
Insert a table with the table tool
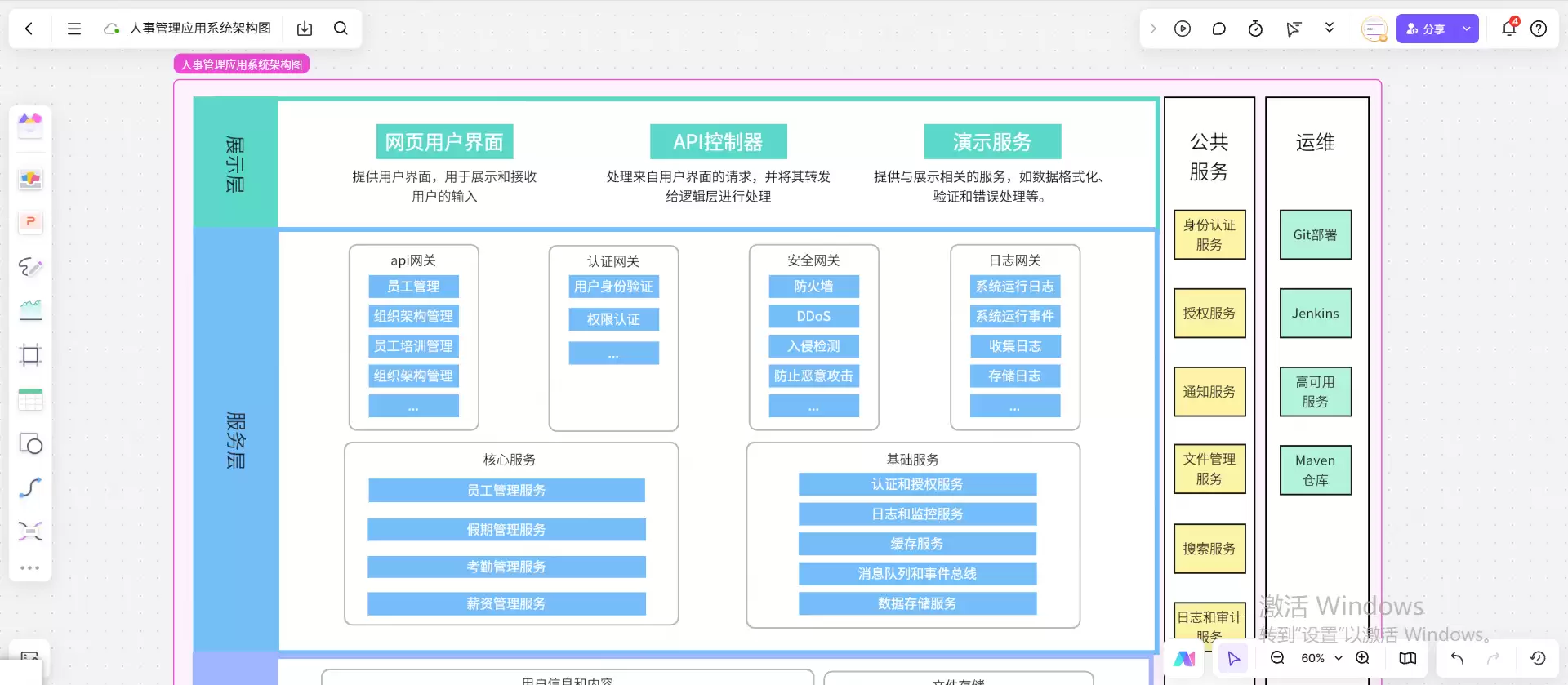coord(30,399)
